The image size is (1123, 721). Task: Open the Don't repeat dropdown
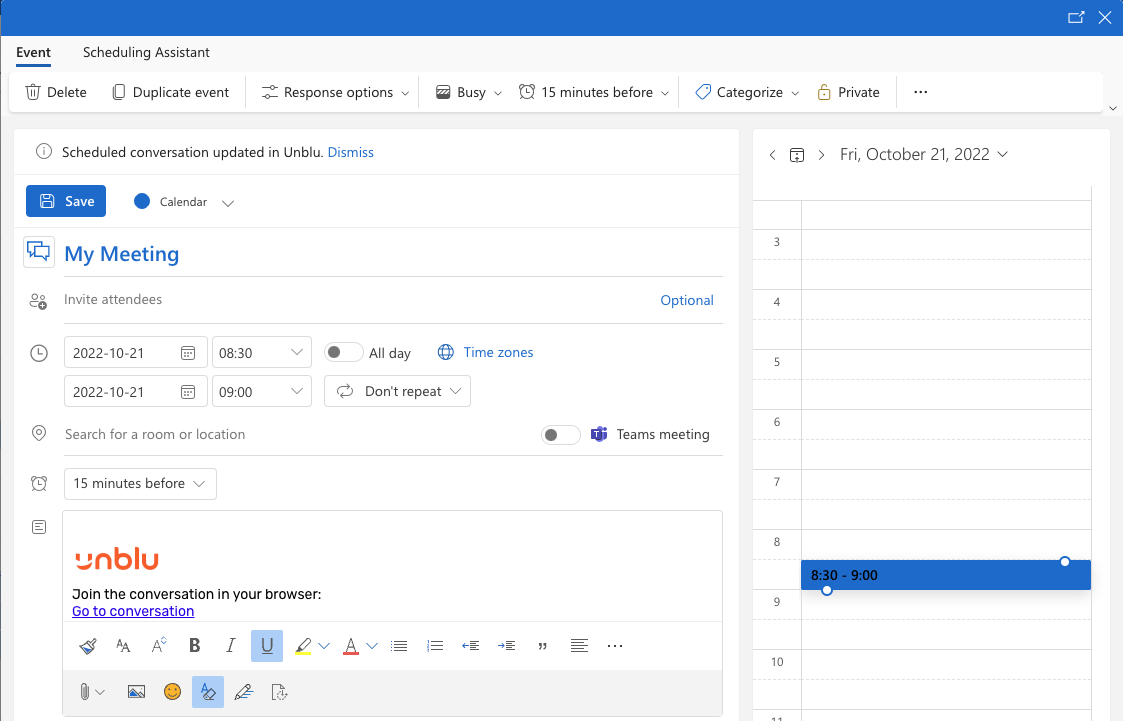[x=397, y=392]
